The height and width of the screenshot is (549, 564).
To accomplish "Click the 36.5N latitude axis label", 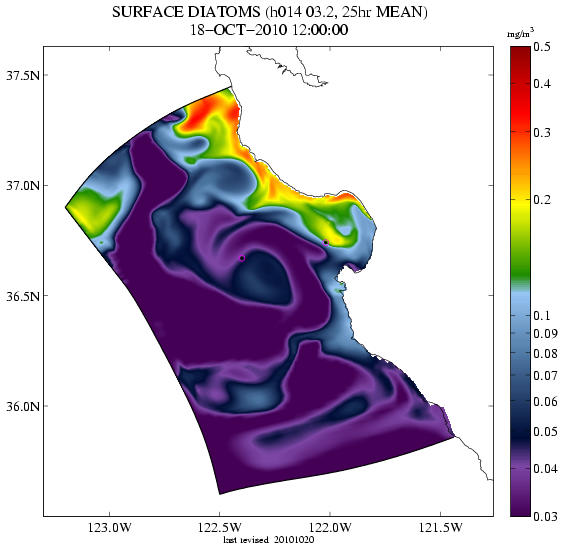I will click(x=23, y=296).
